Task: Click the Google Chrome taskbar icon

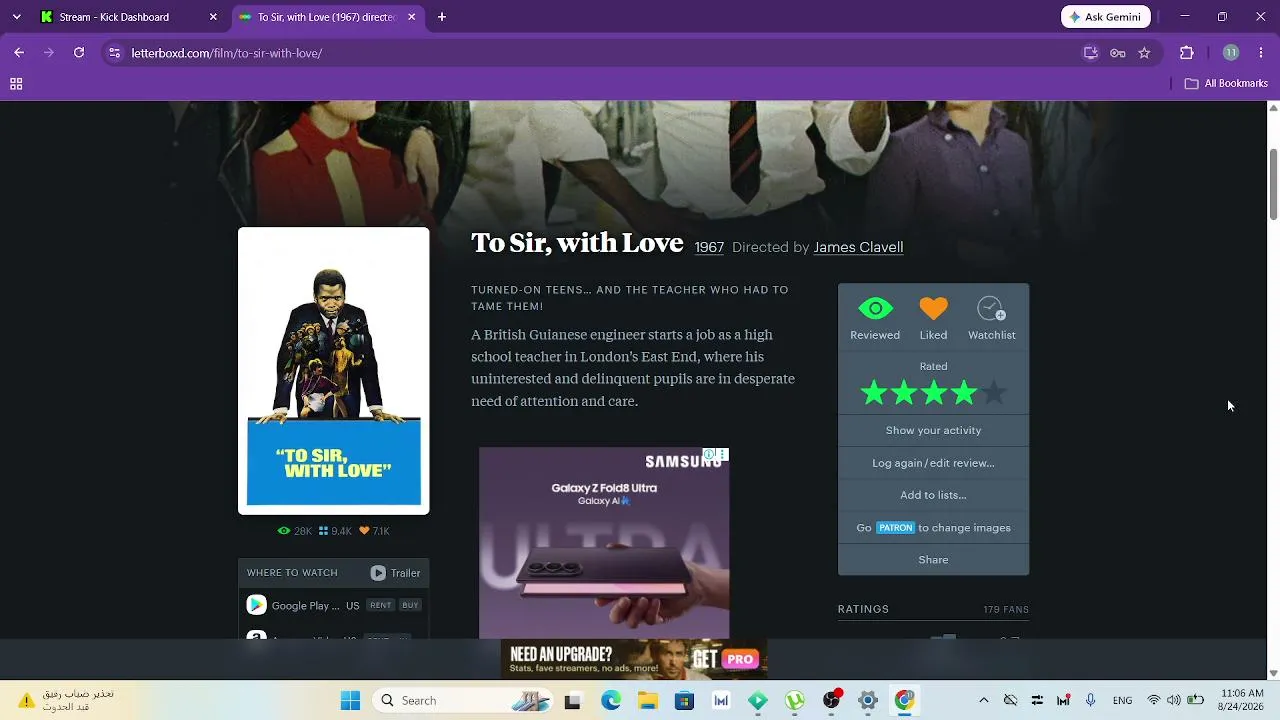Action: click(x=904, y=701)
